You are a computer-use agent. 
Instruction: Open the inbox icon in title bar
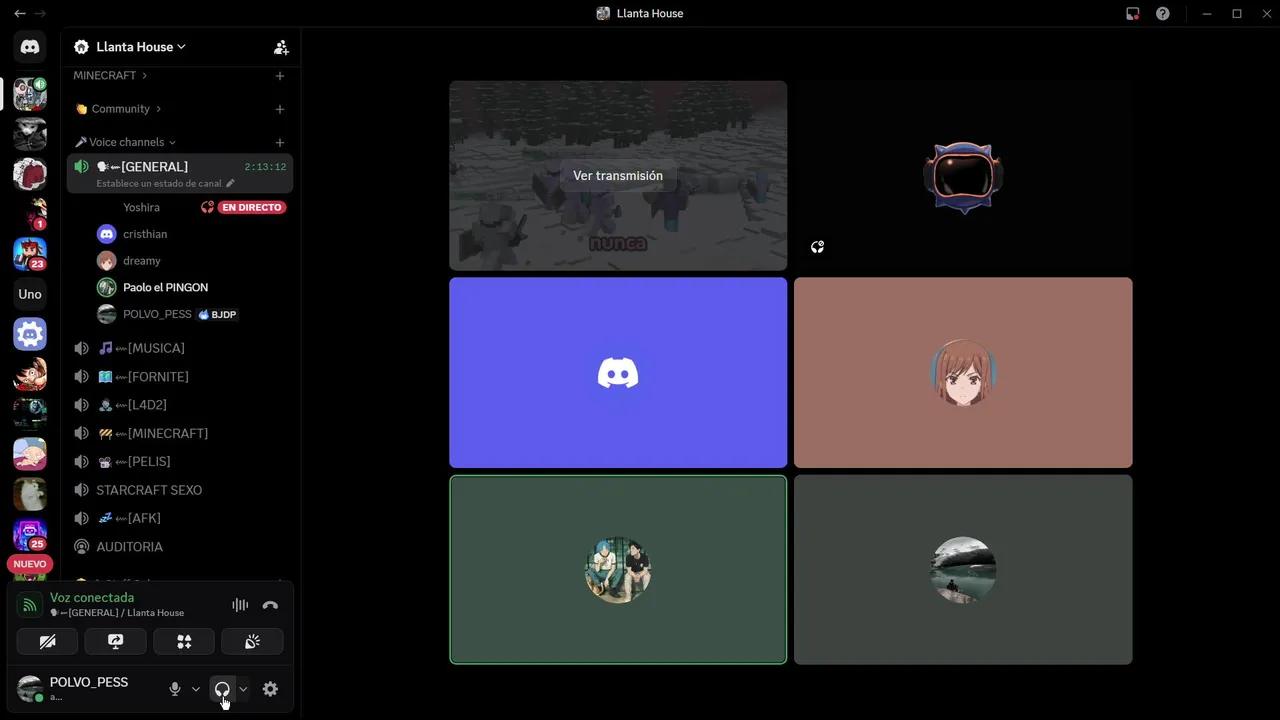1132,14
